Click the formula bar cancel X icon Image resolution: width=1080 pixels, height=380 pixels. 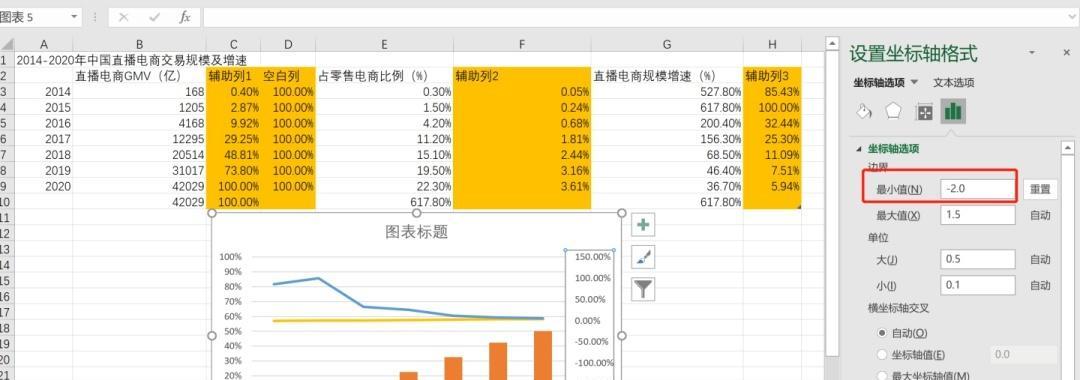123,17
